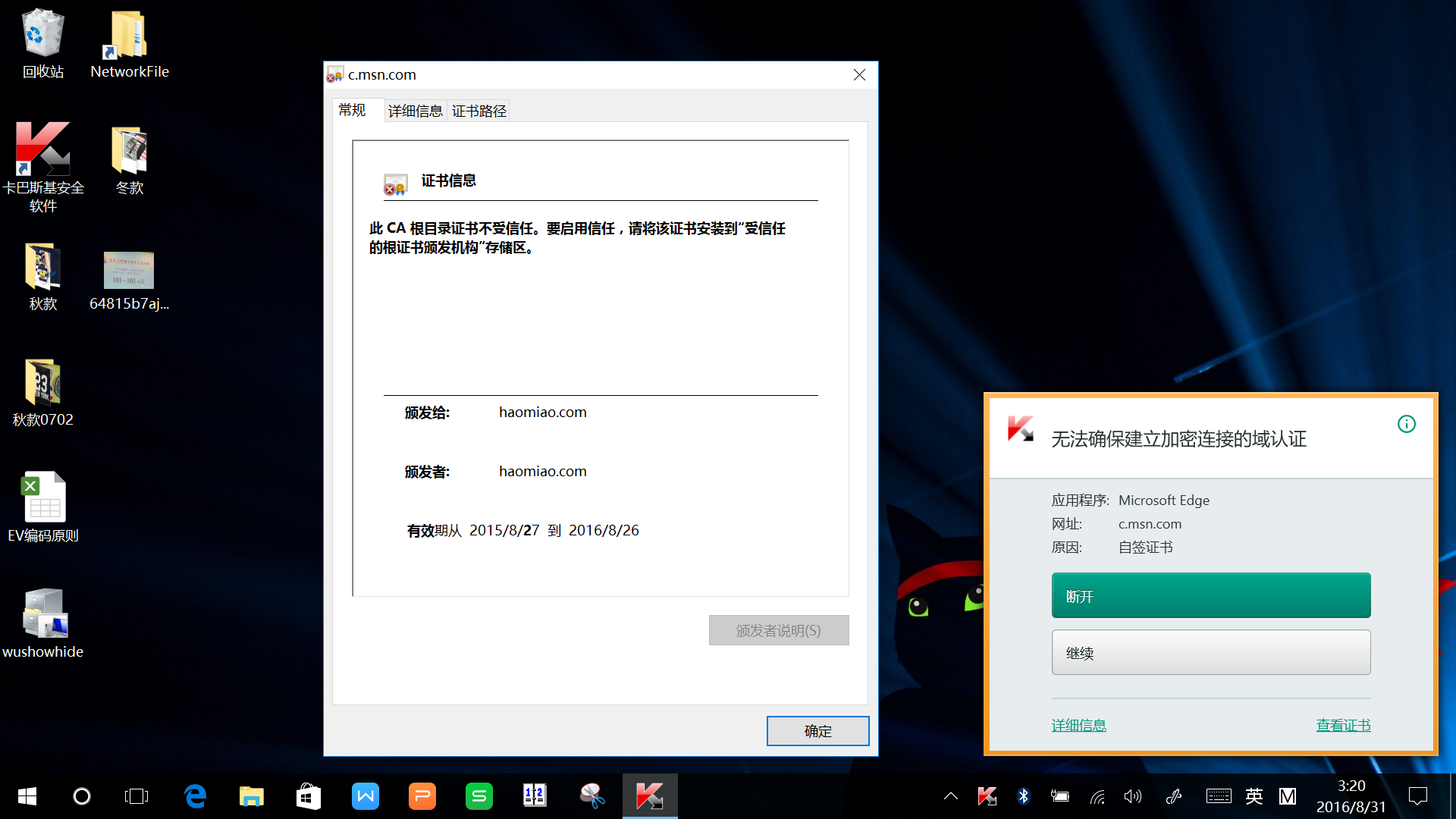1456x819 pixels.
Task: Click the 颁发者 value haomiao.com
Action: [543, 471]
